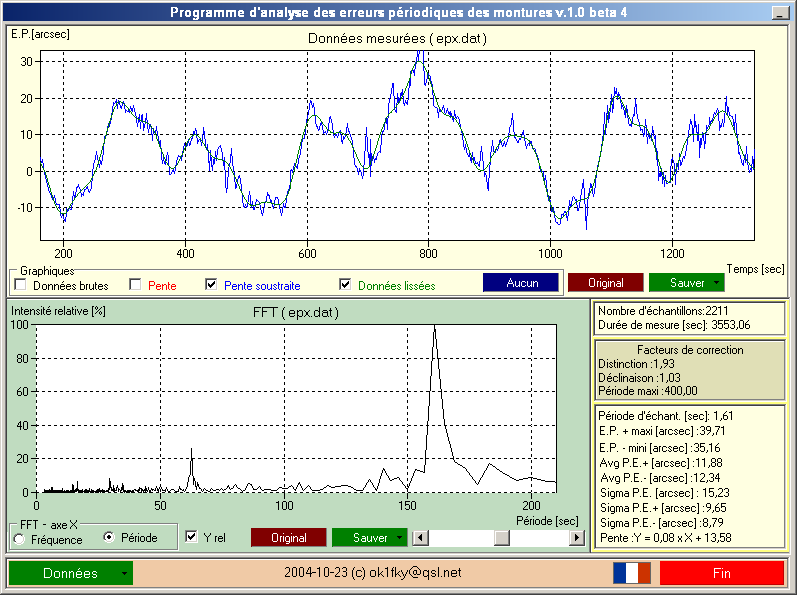Enable the Données brutes checkbox
Image resolution: width=797 pixels, height=595 pixels.
pos(20,285)
